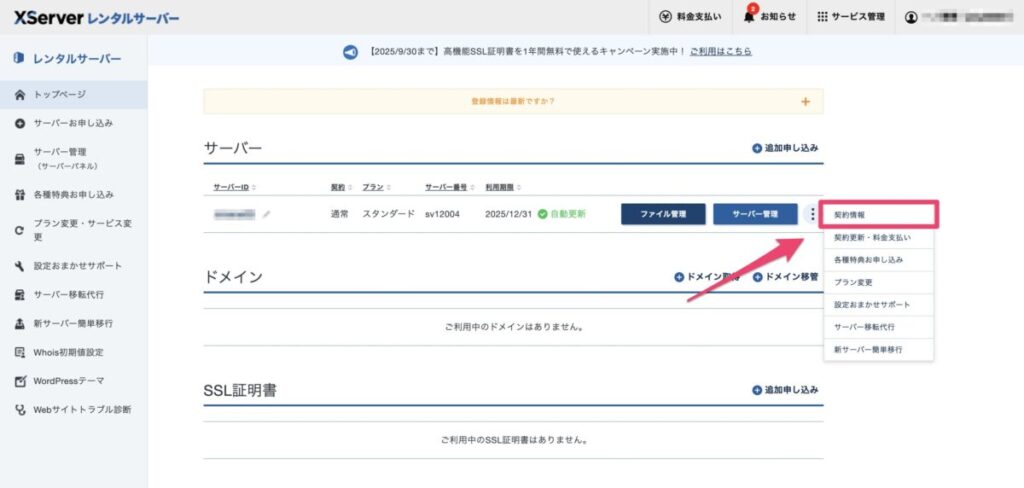Click the yen icon beside 料金支払い
Viewport: 1024px width, 488px height.
coord(665,17)
